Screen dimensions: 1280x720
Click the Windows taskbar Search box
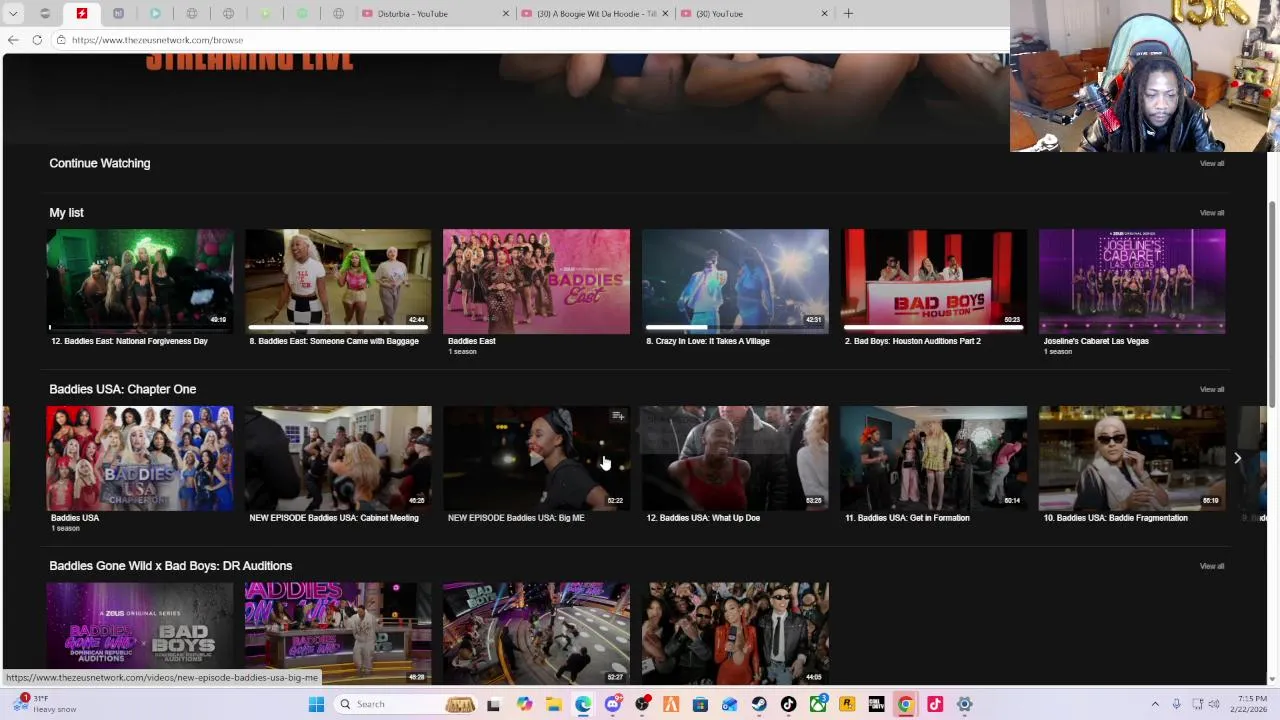405,704
